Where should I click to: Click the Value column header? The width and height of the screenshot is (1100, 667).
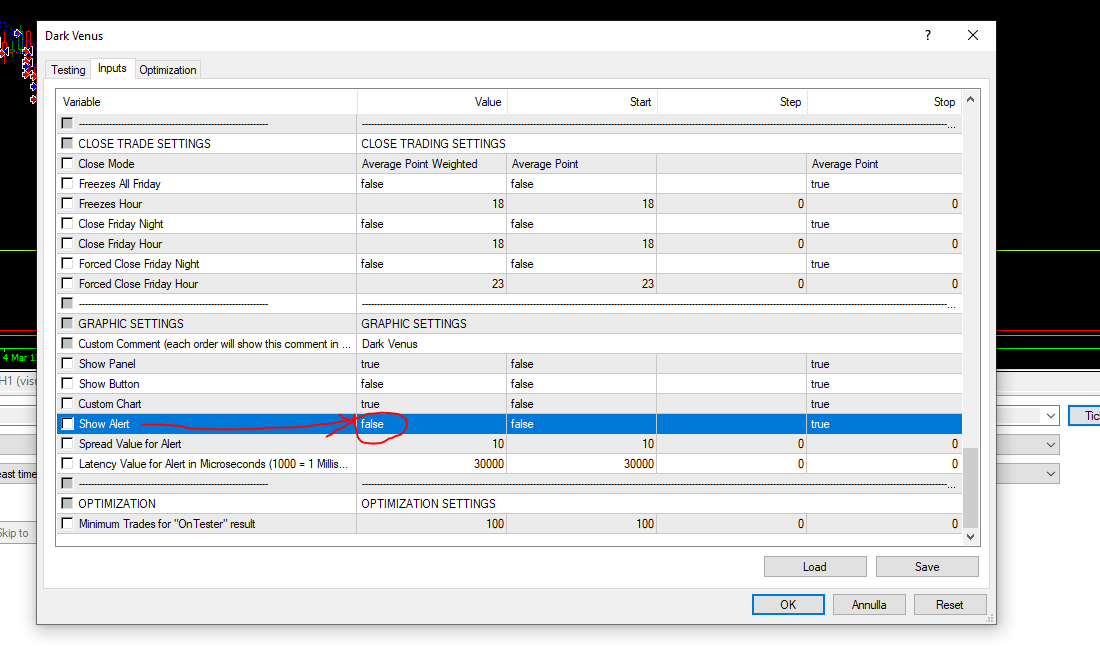coord(432,102)
